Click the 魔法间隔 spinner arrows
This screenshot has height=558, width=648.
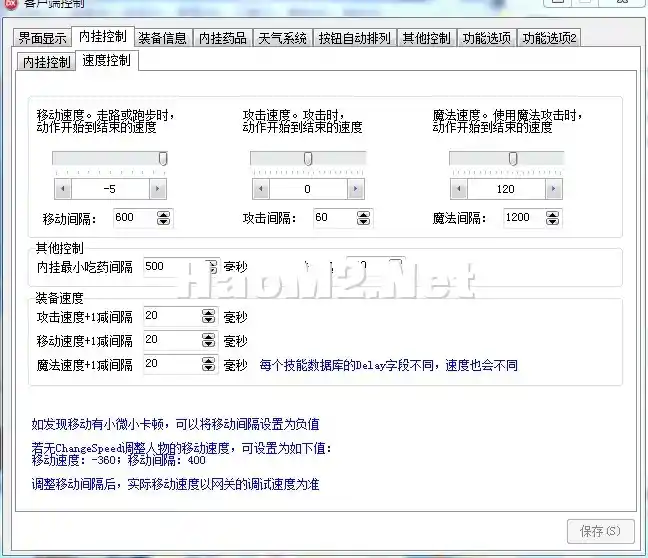(x=553, y=218)
